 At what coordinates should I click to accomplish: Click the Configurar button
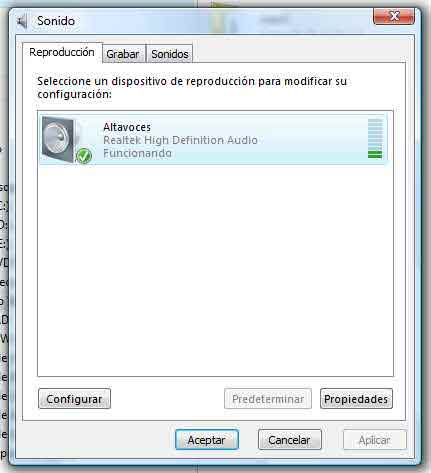click(74, 399)
